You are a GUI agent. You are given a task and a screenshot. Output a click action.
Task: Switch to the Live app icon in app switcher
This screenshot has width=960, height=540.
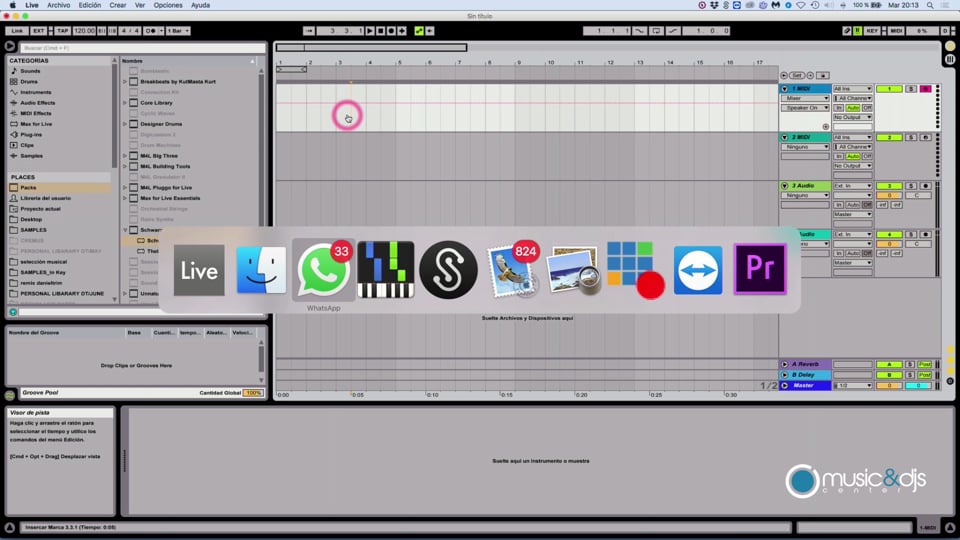(x=199, y=271)
